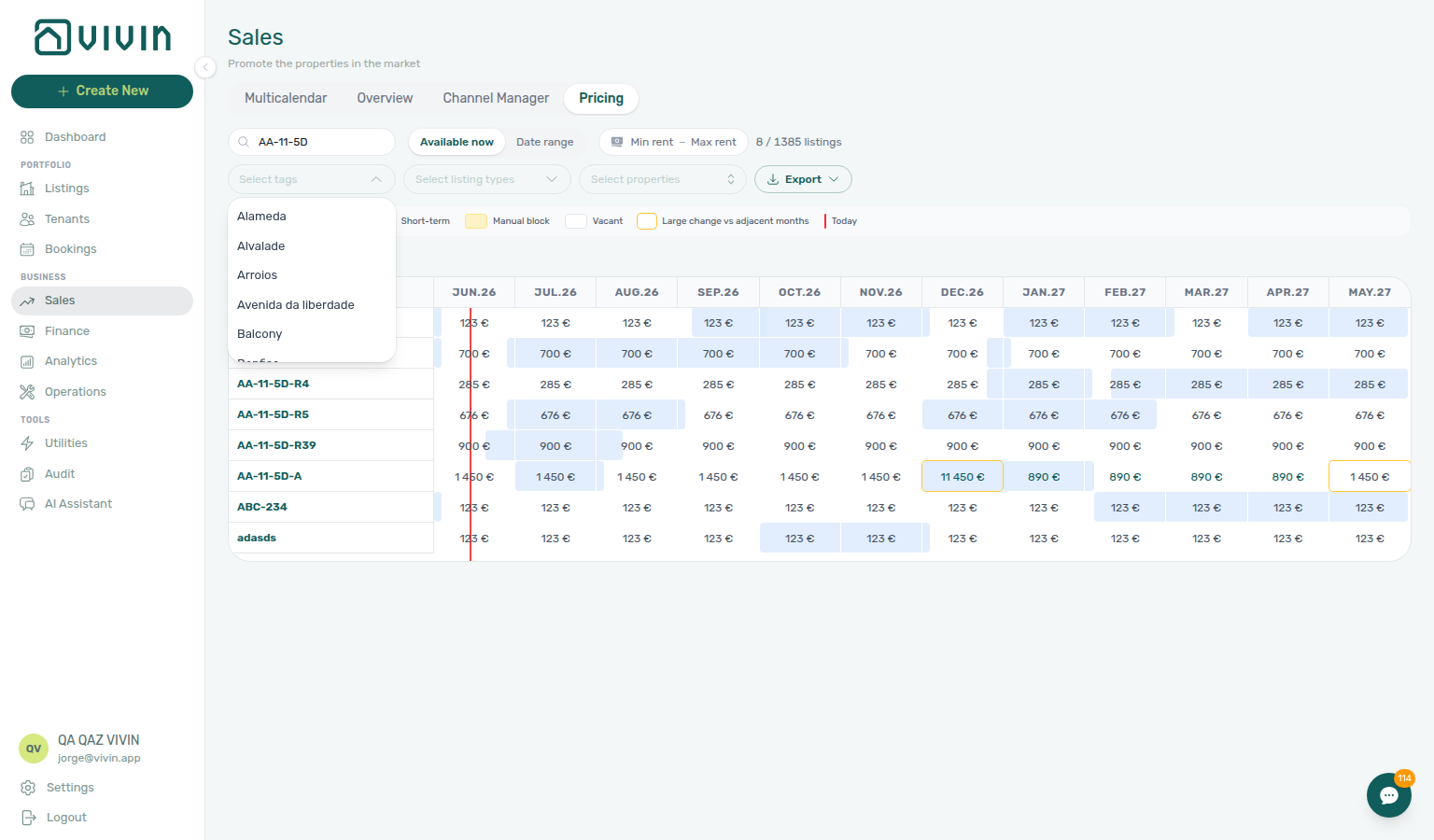The image size is (1434, 840).
Task: Click the 900 € cell in JUL.26
Action: click(x=555, y=446)
